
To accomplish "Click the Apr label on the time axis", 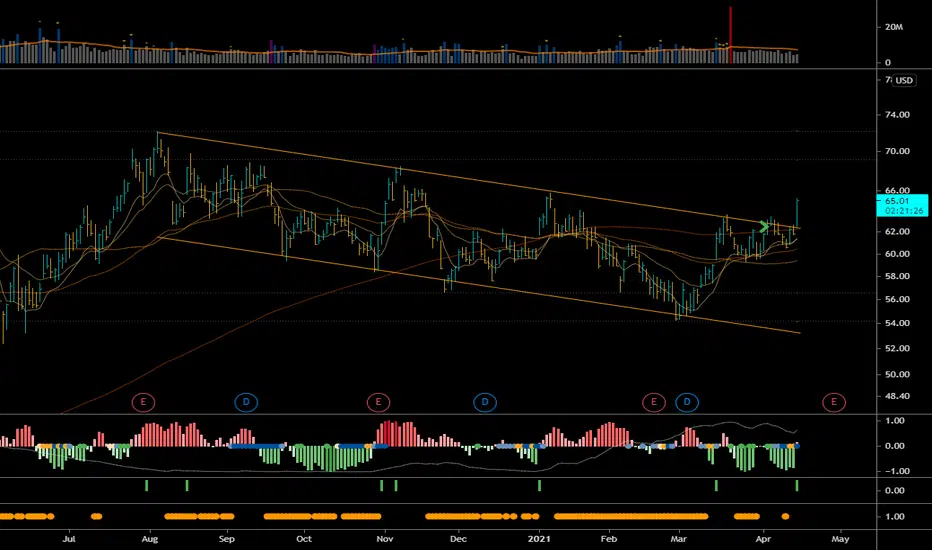I will click(763, 539).
